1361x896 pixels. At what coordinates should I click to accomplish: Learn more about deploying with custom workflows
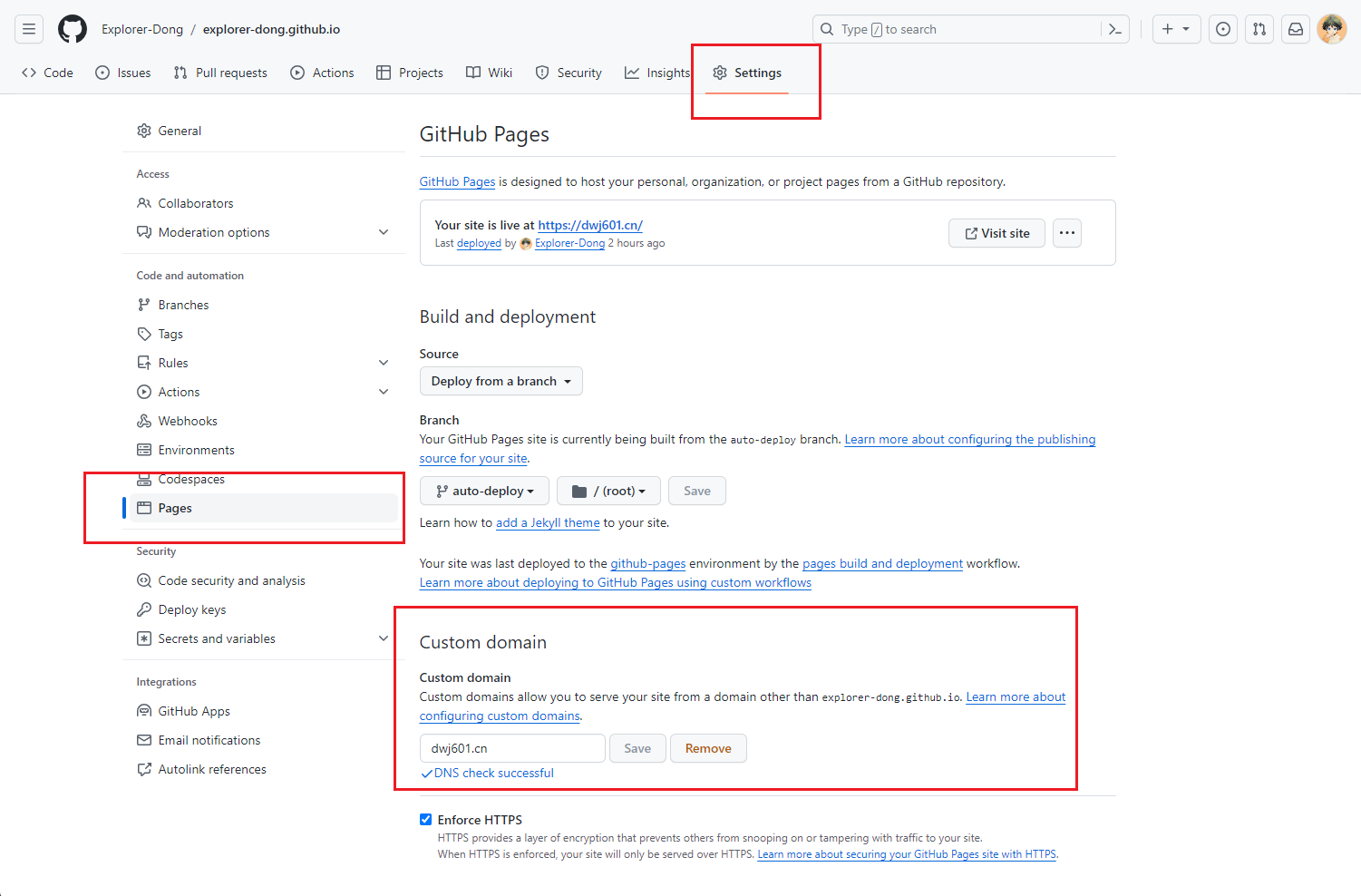click(x=616, y=582)
